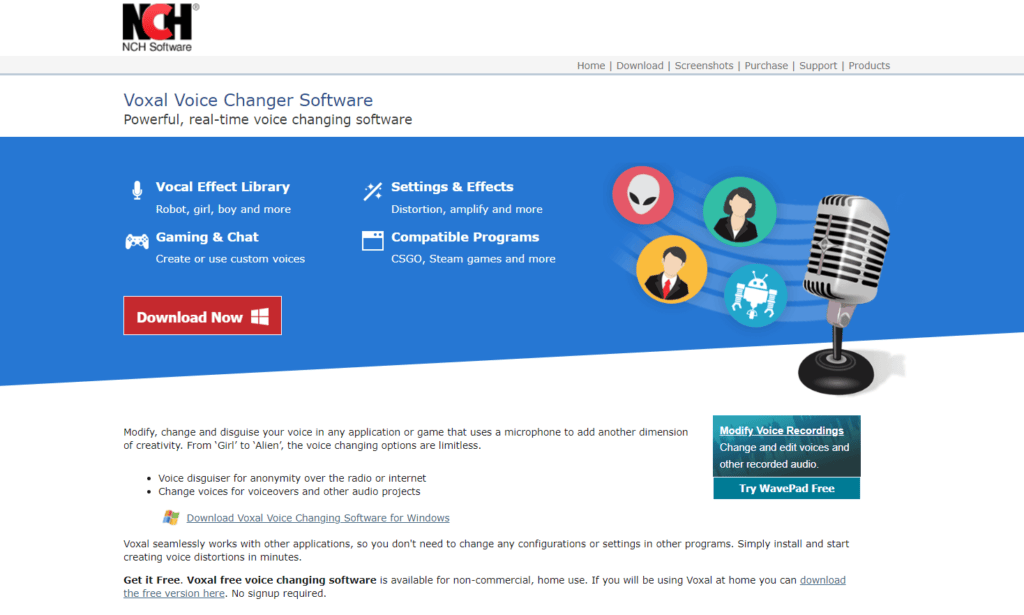Click the Windows flag icon beside download link
Screen dimensions: 1024x615
coord(170,518)
